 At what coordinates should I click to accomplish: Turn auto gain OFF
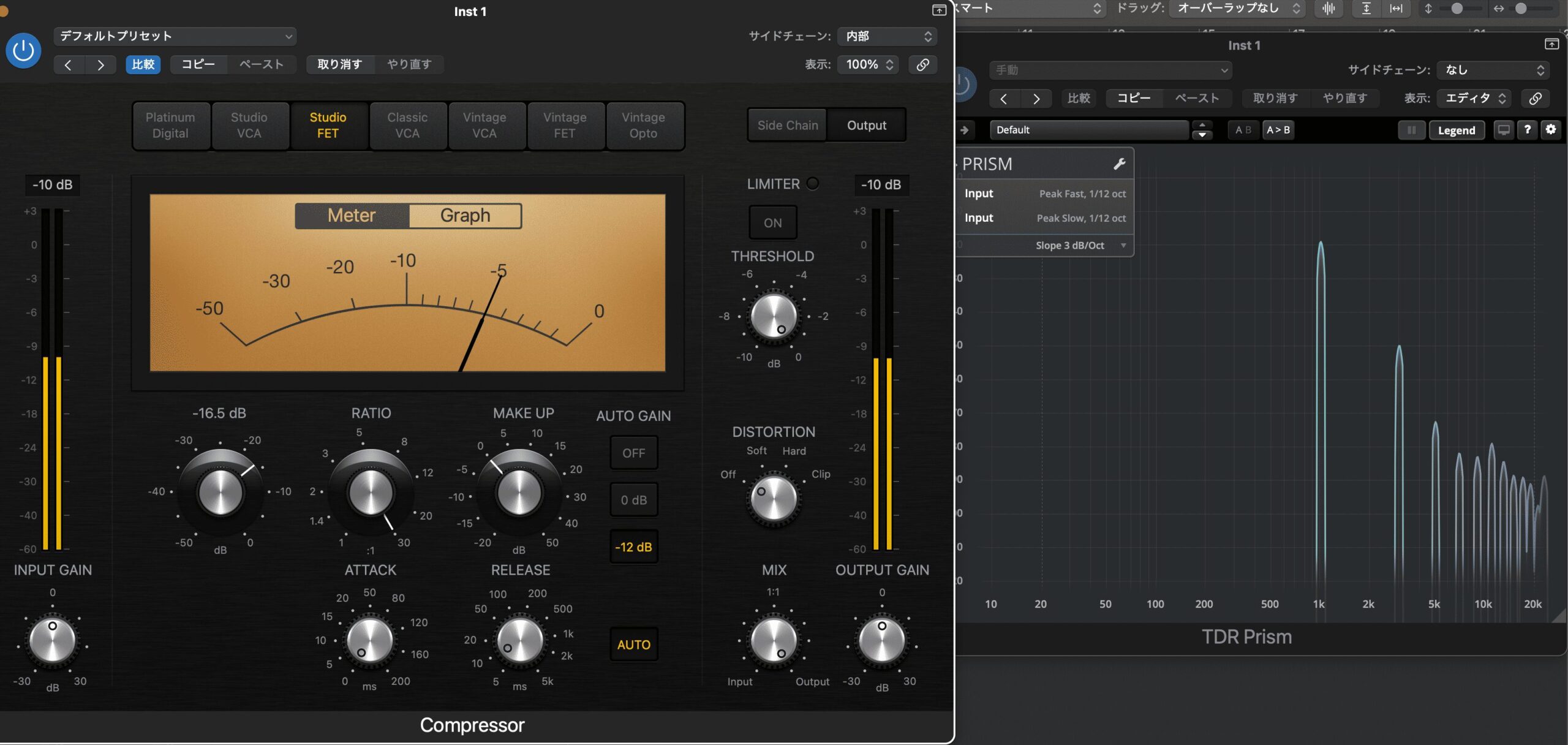pos(633,453)
